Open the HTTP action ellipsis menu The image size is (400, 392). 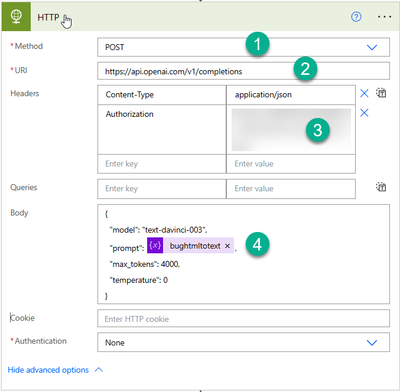pos(384,17)
